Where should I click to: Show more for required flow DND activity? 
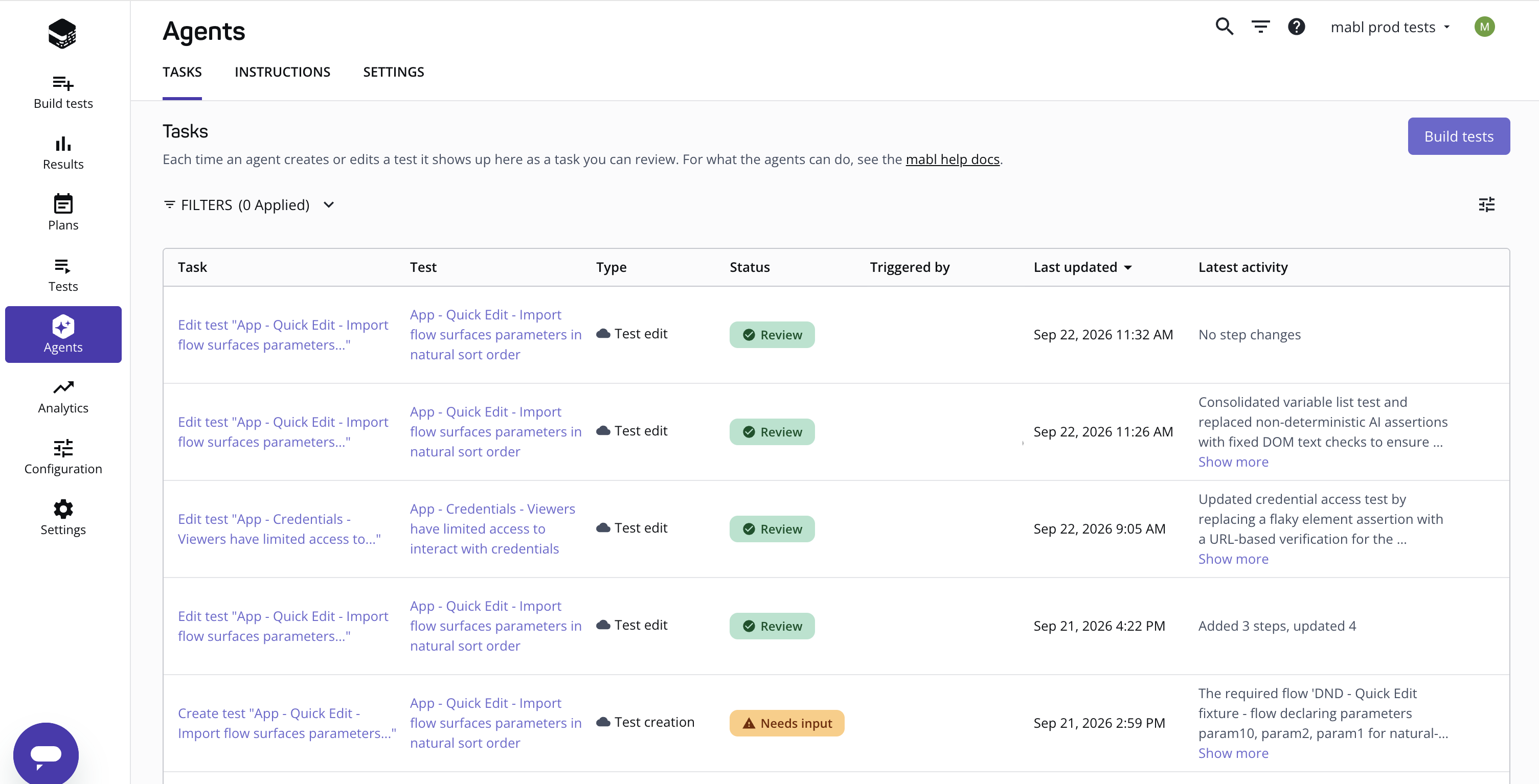click(x=1233, y=753)
